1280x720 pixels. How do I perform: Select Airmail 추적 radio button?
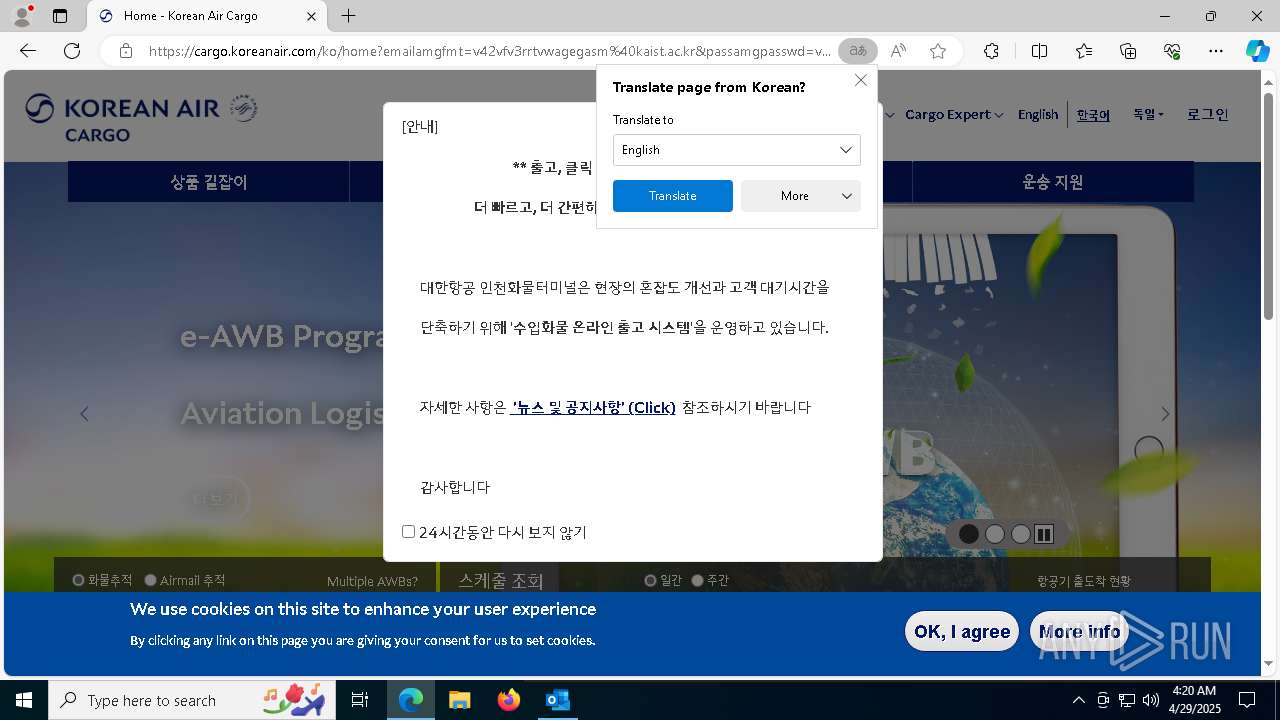[151, 580]
